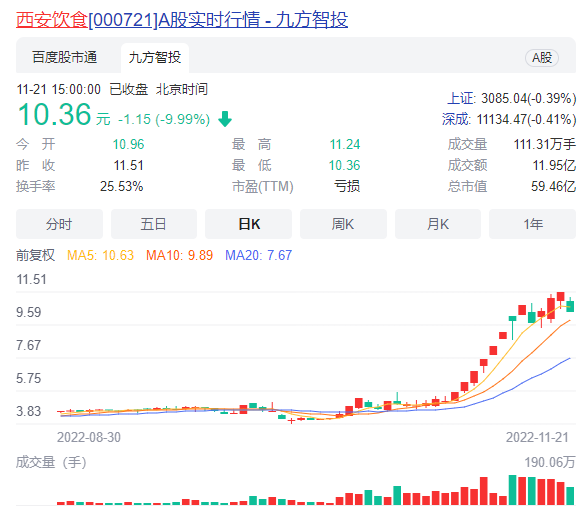Image resolution: width=585 pixels, height=515 pixels.
Task: Click the 上证 index quote
Action: pyautogui.click(x=512, y=99)
